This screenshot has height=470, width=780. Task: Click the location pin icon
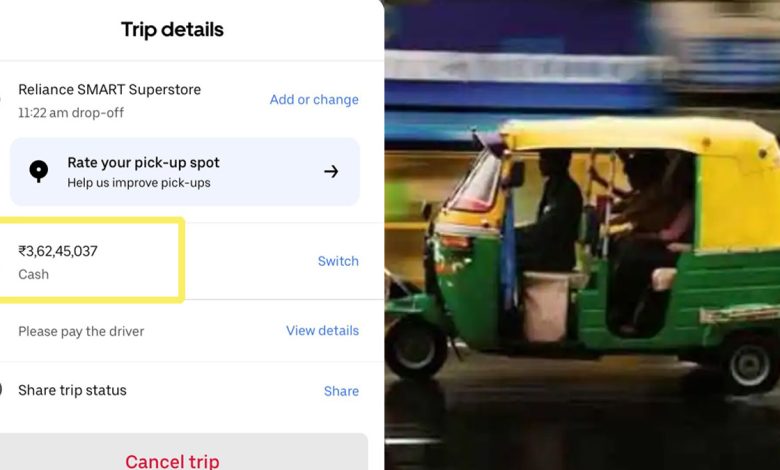(38, 172)
